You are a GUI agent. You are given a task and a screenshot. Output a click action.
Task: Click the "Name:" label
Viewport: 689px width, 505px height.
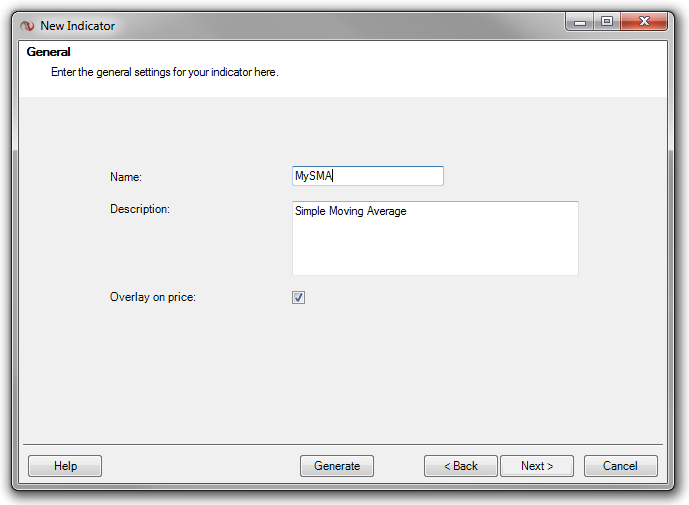click(126, 177)
